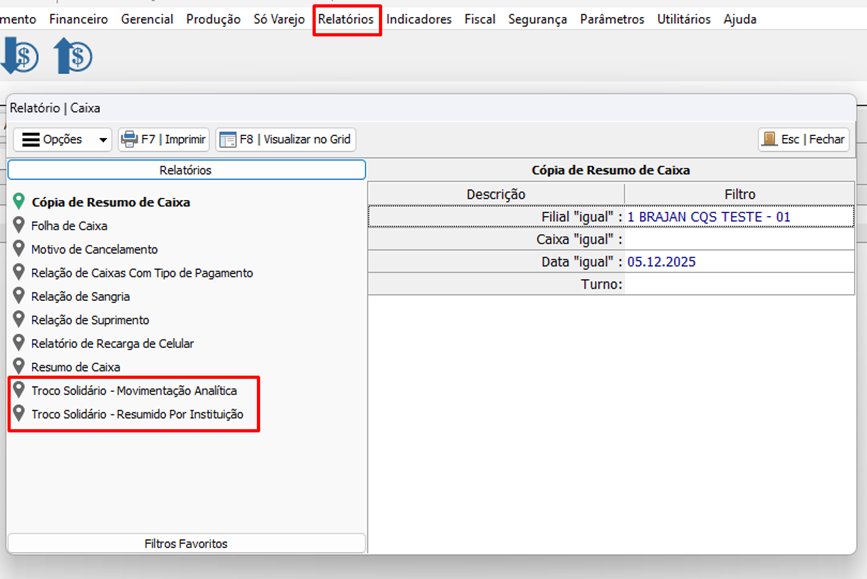This screenshot has height=579, width=867.
Task: Click the Relatórios panel header
Action: tap(186, 170)
